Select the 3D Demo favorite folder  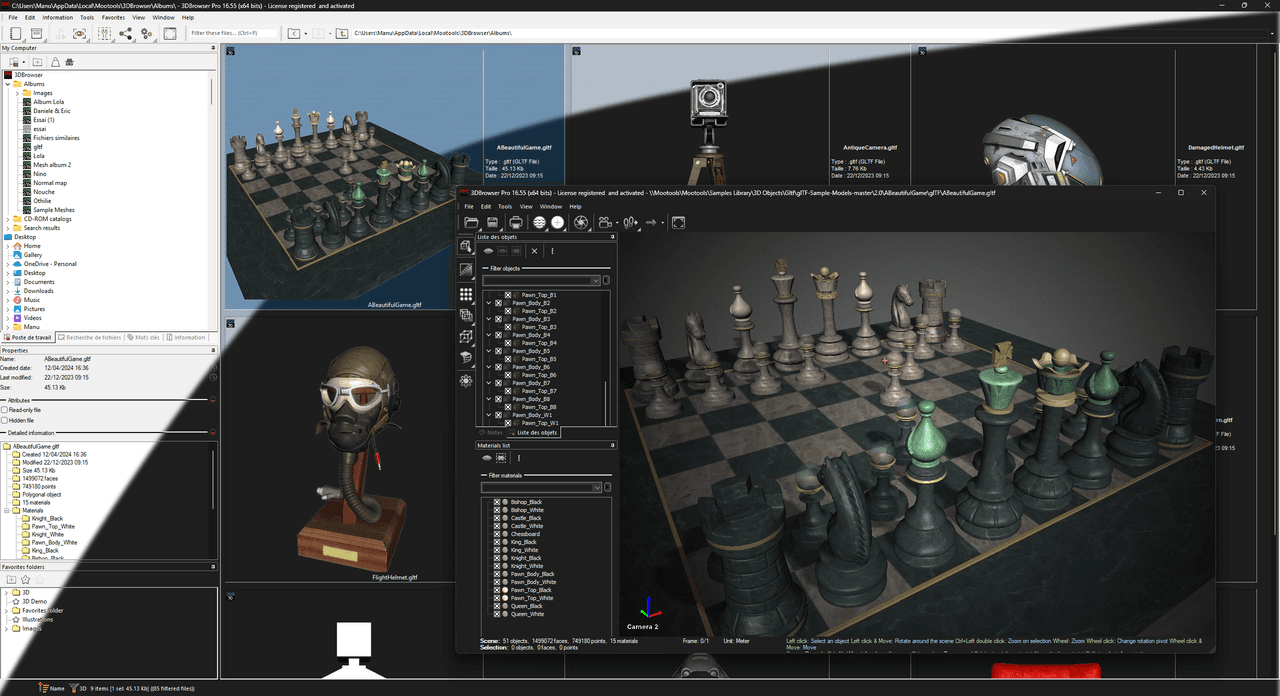[34, 601]
